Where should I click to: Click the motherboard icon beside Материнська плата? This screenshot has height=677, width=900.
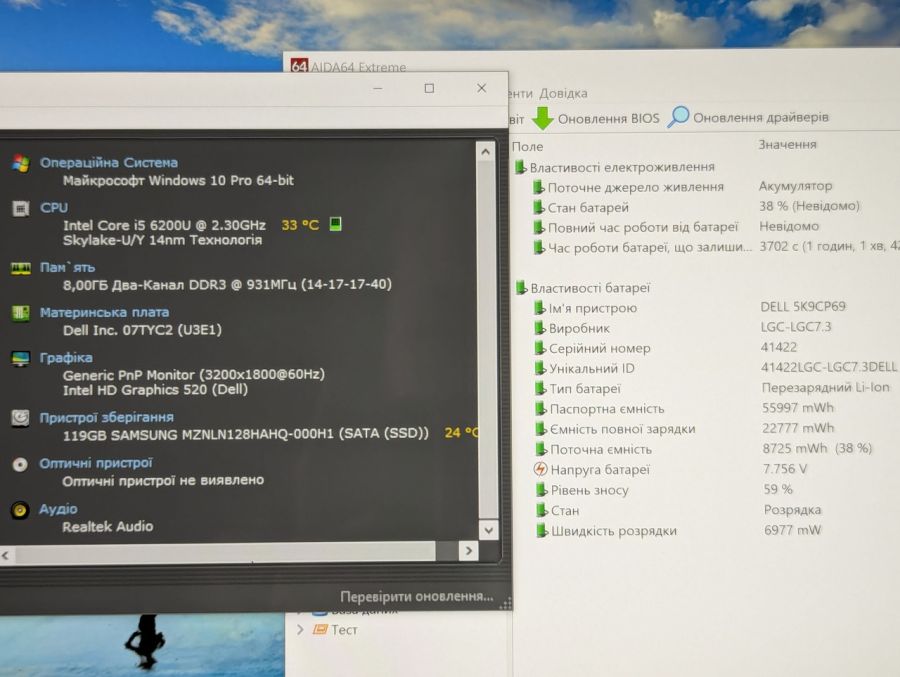21,313
